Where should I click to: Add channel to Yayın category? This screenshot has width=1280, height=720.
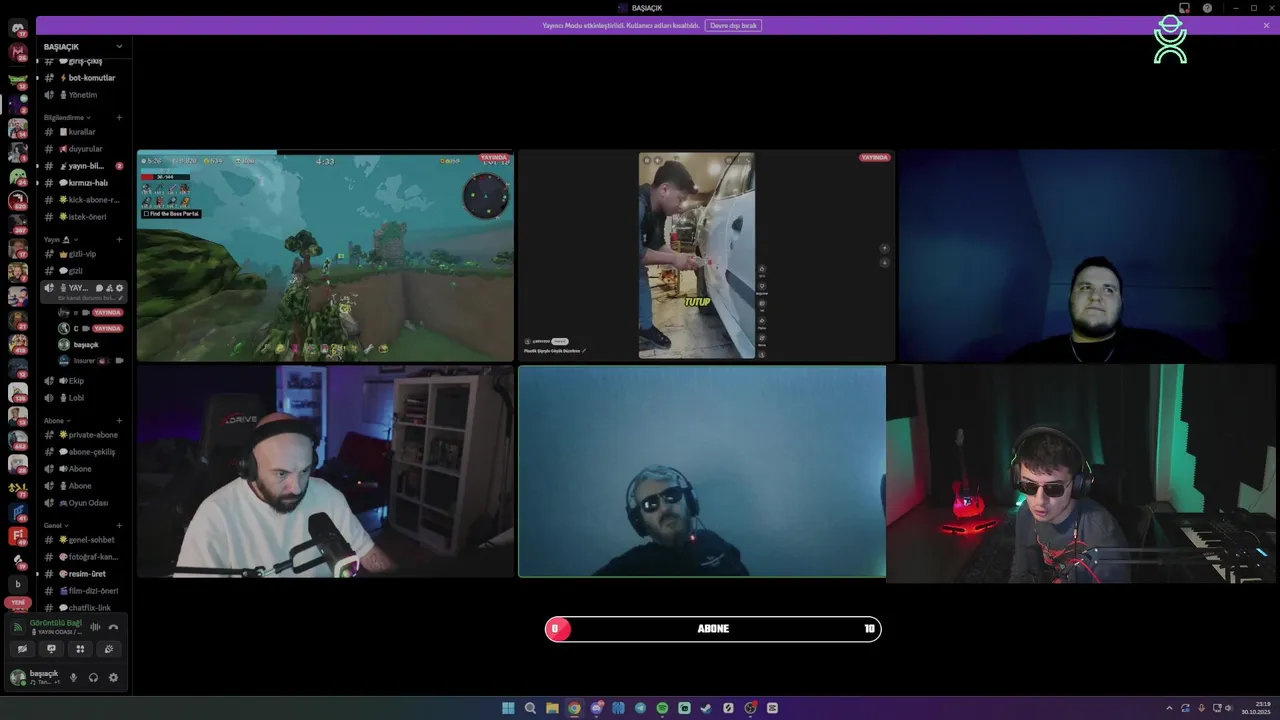[119, 240]
